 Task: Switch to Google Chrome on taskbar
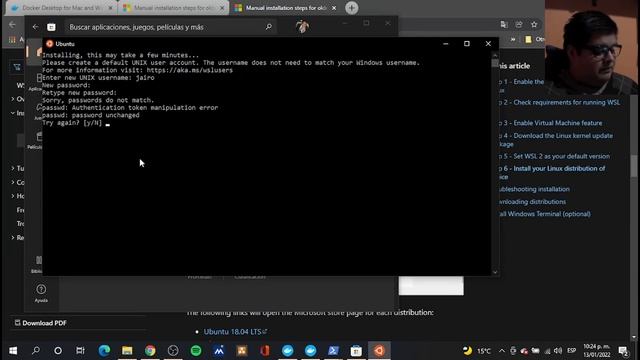click(x=150, y=351)
